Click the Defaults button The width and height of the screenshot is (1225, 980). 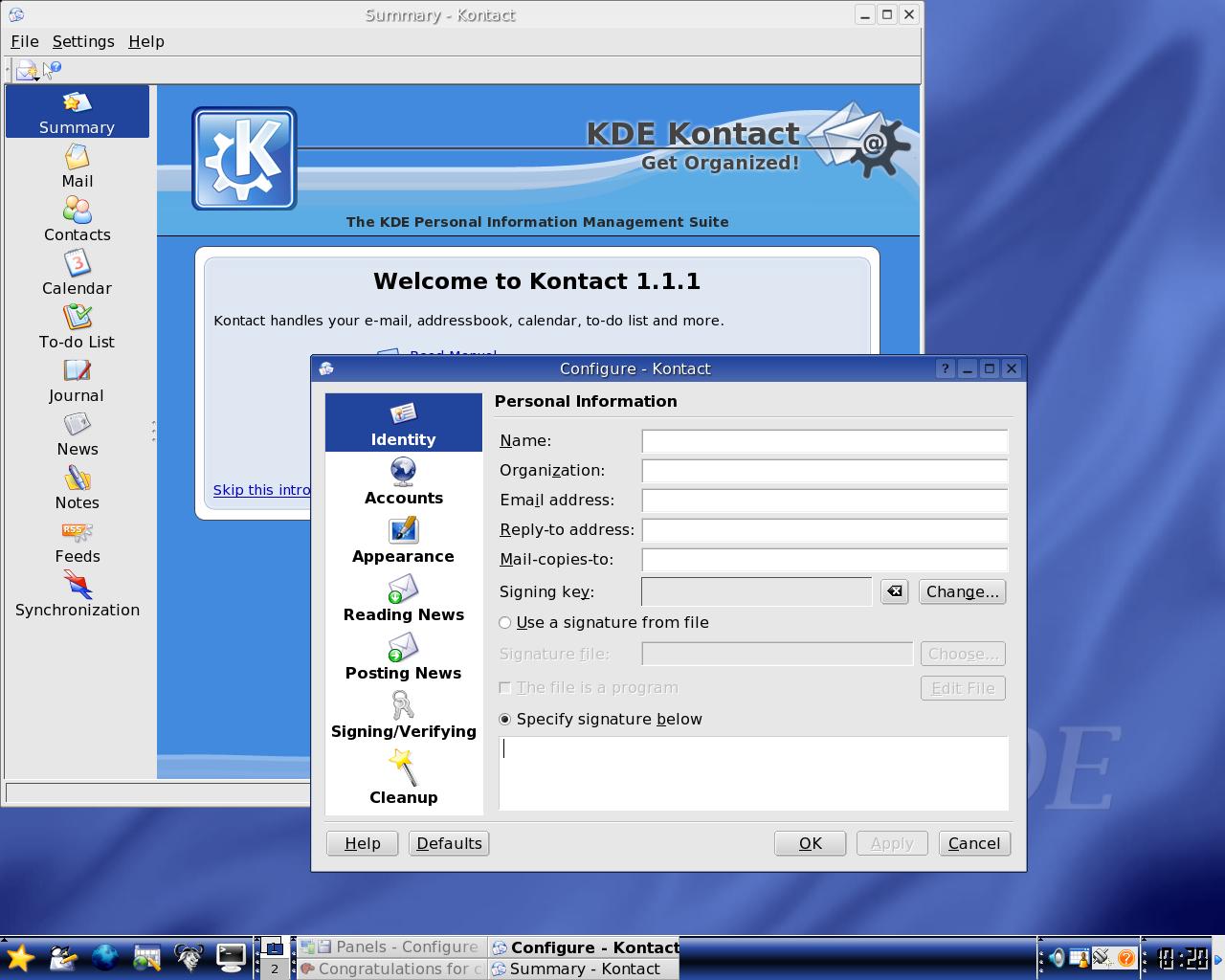pyautogui.click(x=449, y=843)
